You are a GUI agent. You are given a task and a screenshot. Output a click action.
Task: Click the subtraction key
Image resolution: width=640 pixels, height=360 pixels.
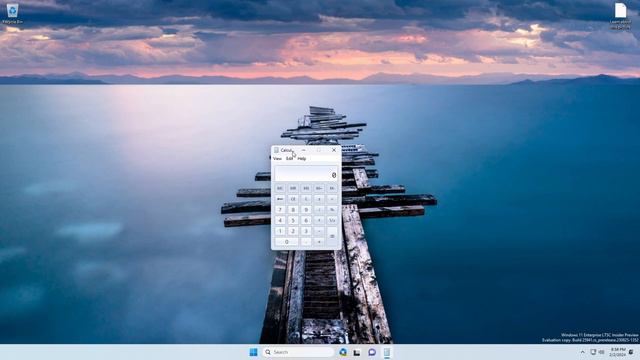point(319,231)
